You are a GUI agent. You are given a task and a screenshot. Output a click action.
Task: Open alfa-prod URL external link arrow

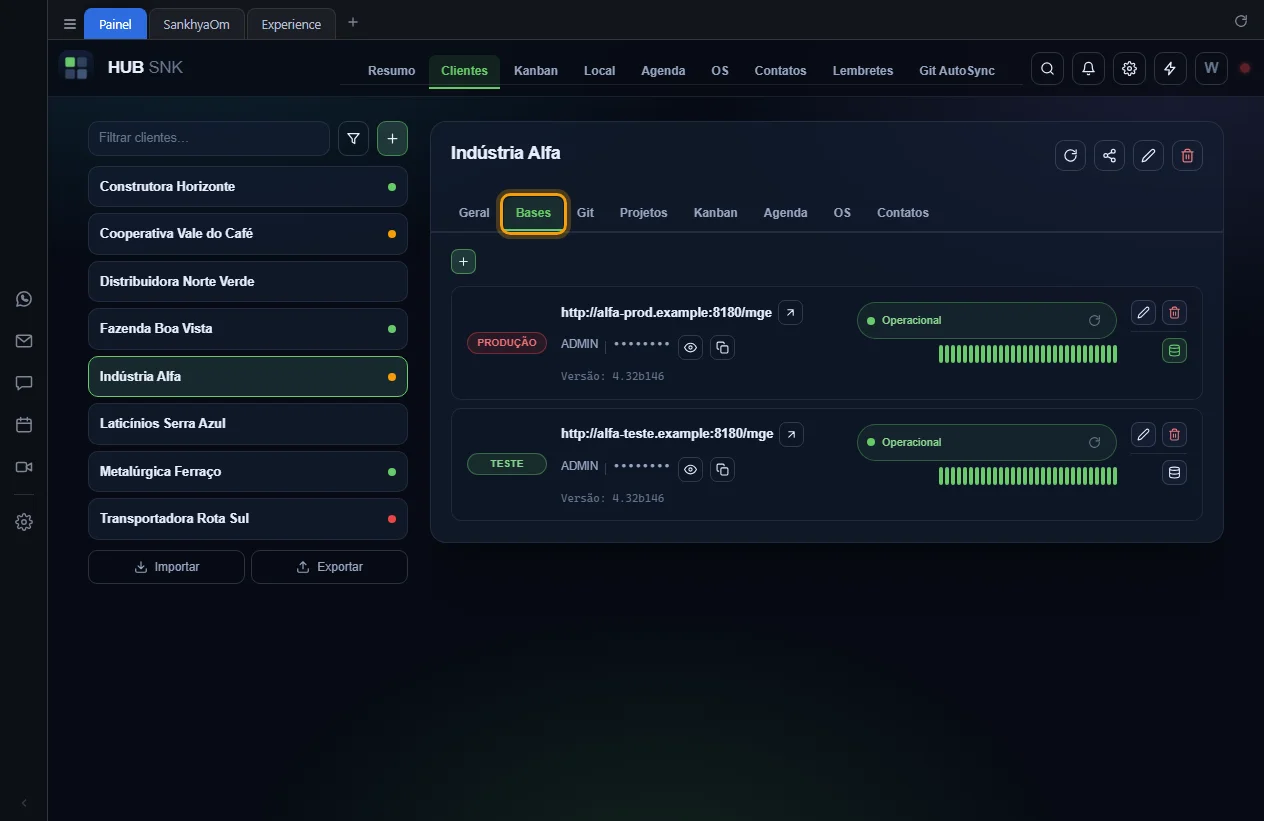coord(790,313)
